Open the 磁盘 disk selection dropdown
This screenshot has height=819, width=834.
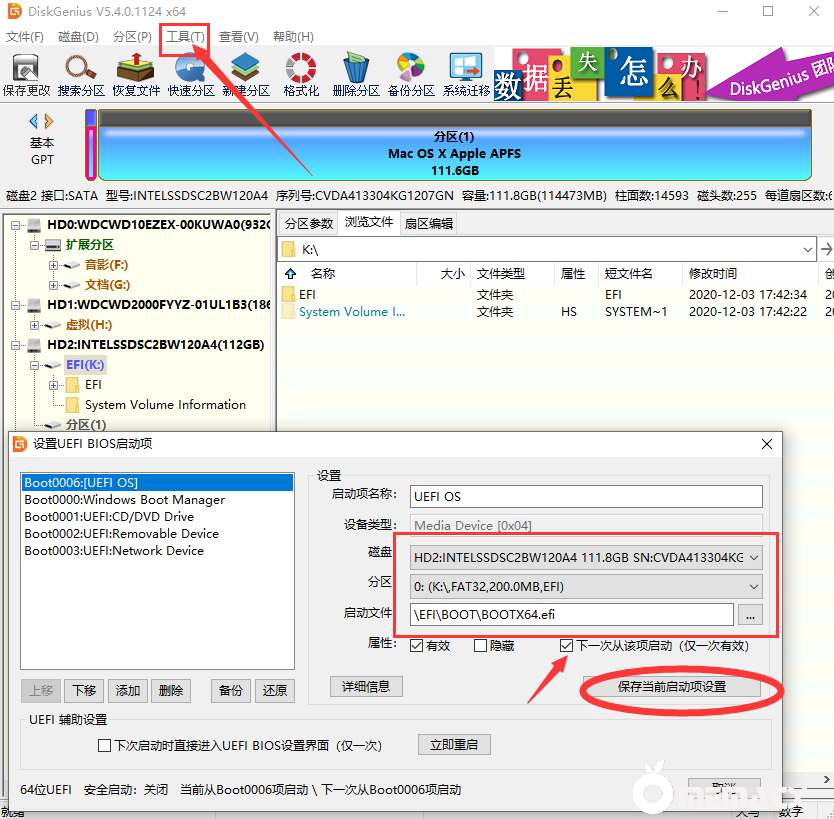click(758, 559)
